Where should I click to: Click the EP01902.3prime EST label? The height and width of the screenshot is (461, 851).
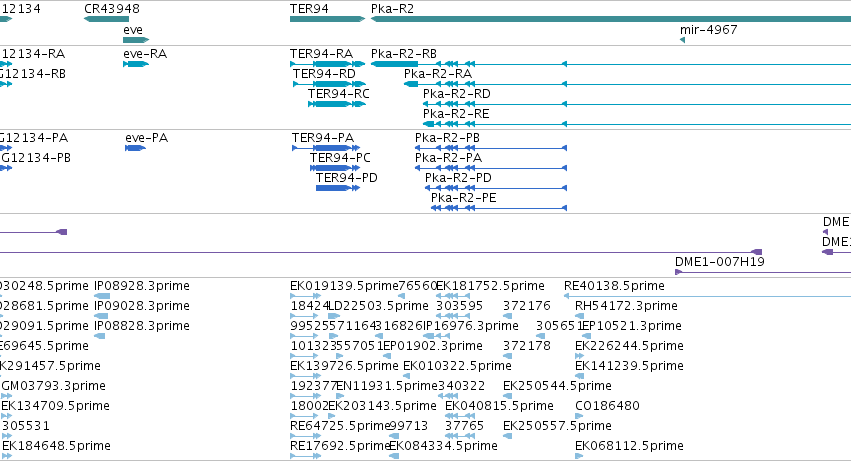433,346
